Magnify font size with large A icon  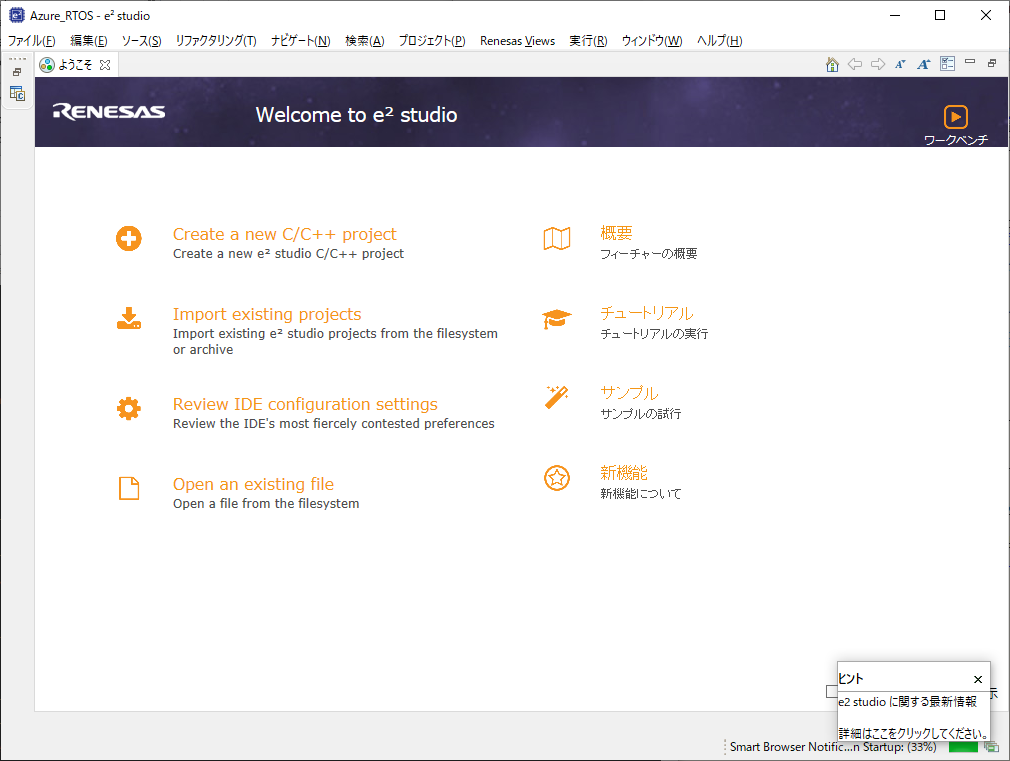[924, 64]
